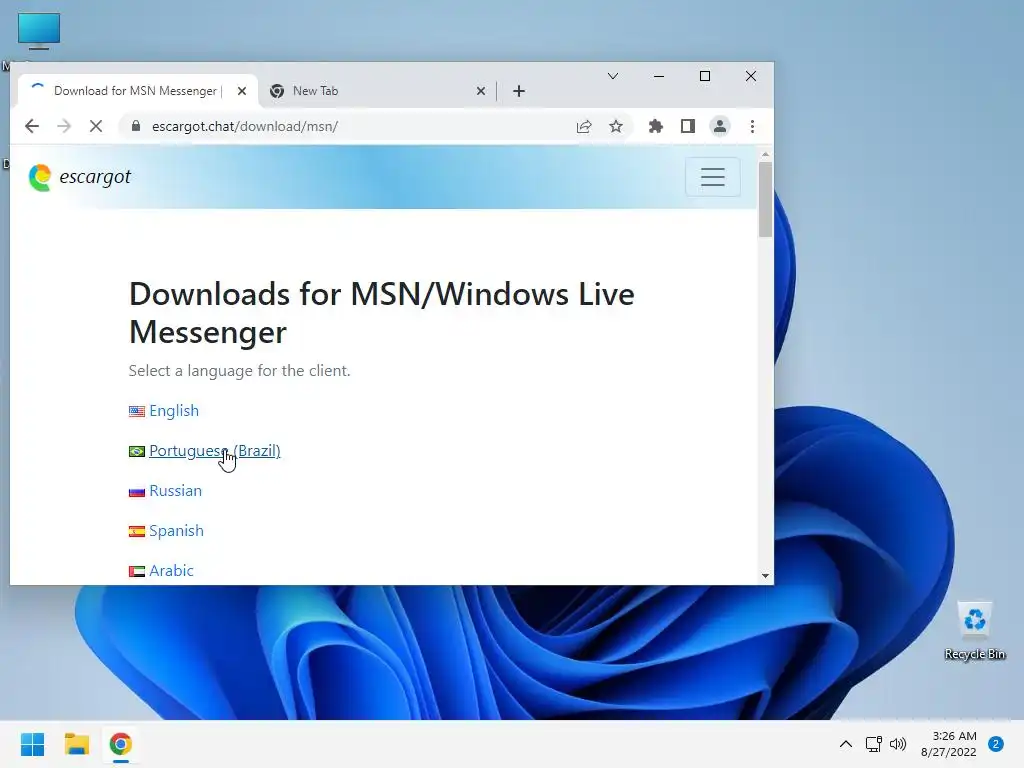Stop loading the page with X button

96,126
